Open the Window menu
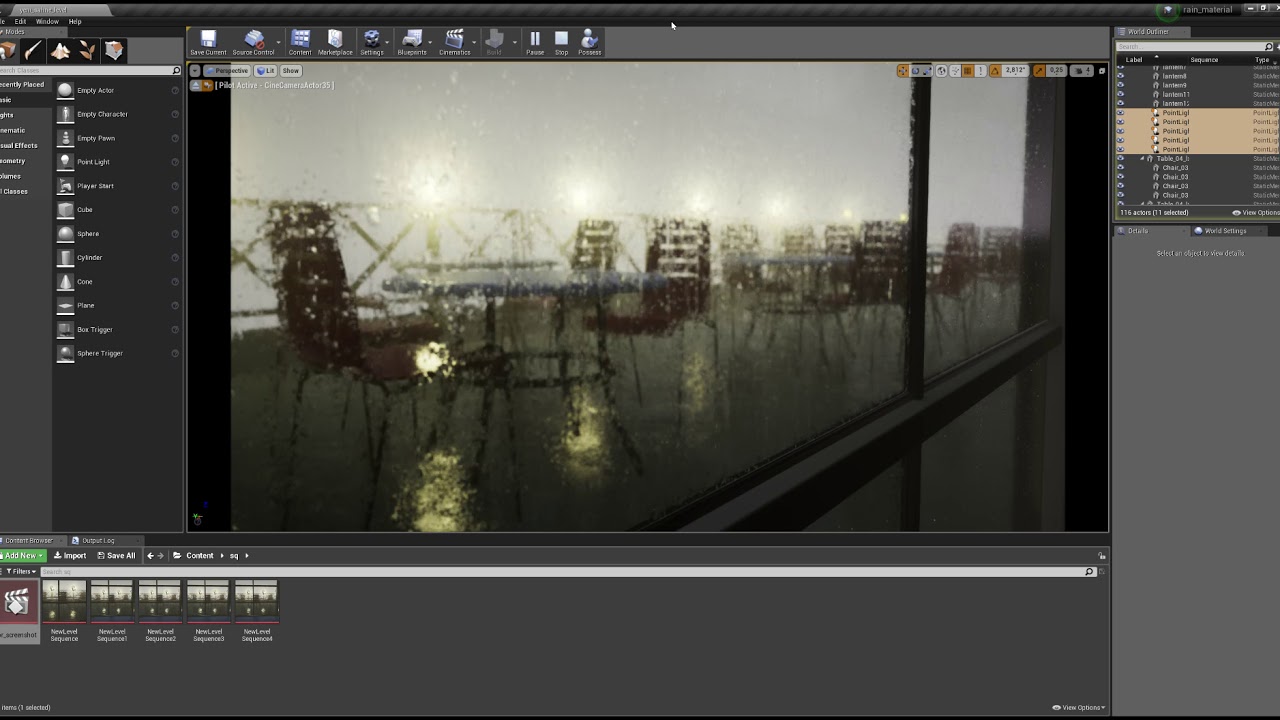1280x720 pixels. tap(47, 21)
